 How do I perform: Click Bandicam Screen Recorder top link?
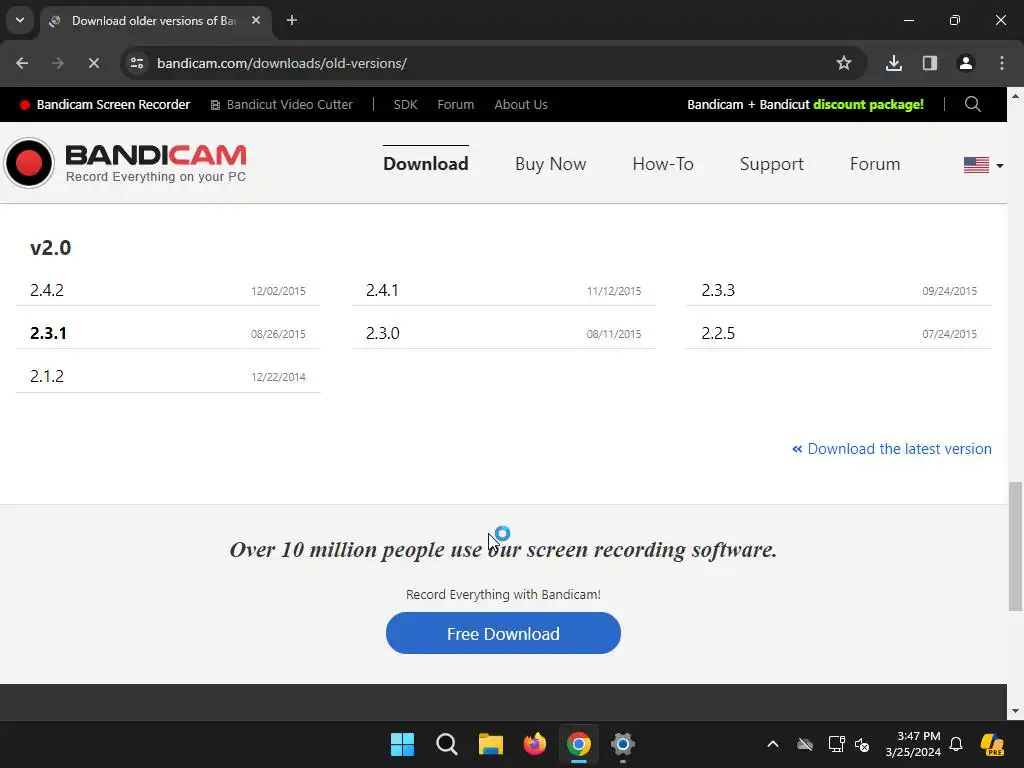(105, 104)
